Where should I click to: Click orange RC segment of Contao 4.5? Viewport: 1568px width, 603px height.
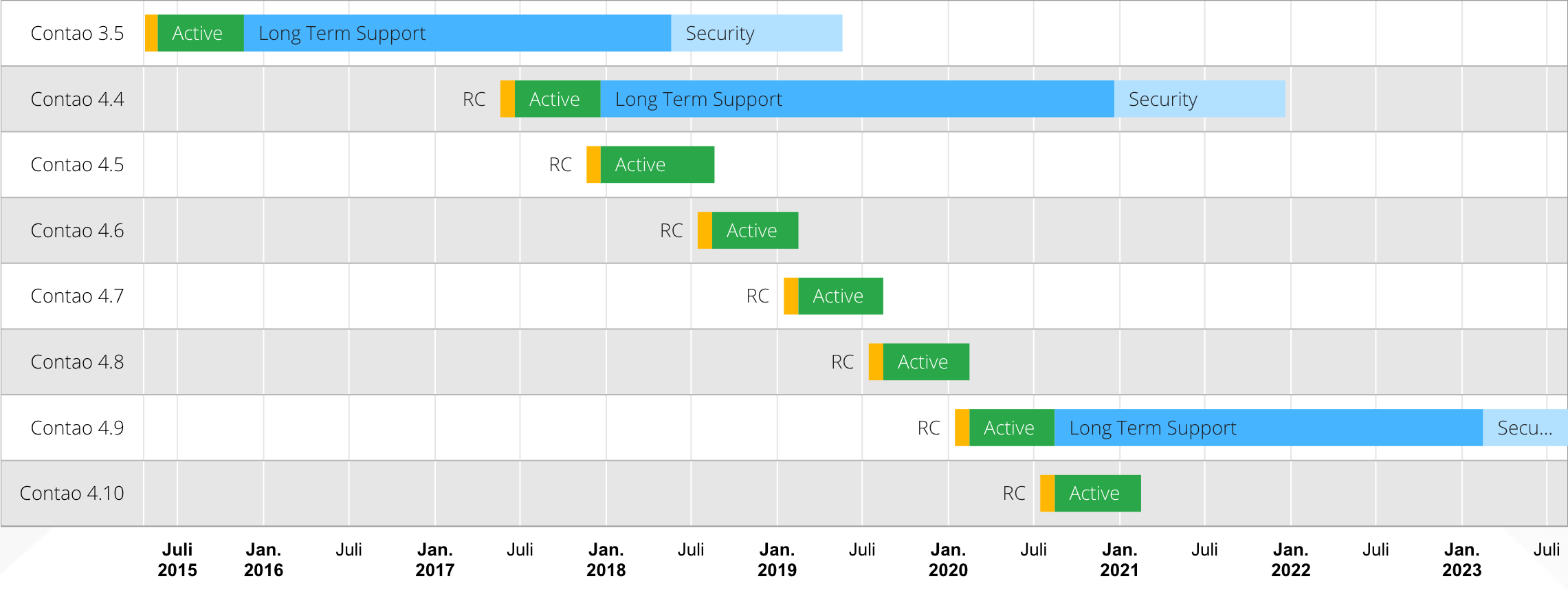click(x=593, y=164)
